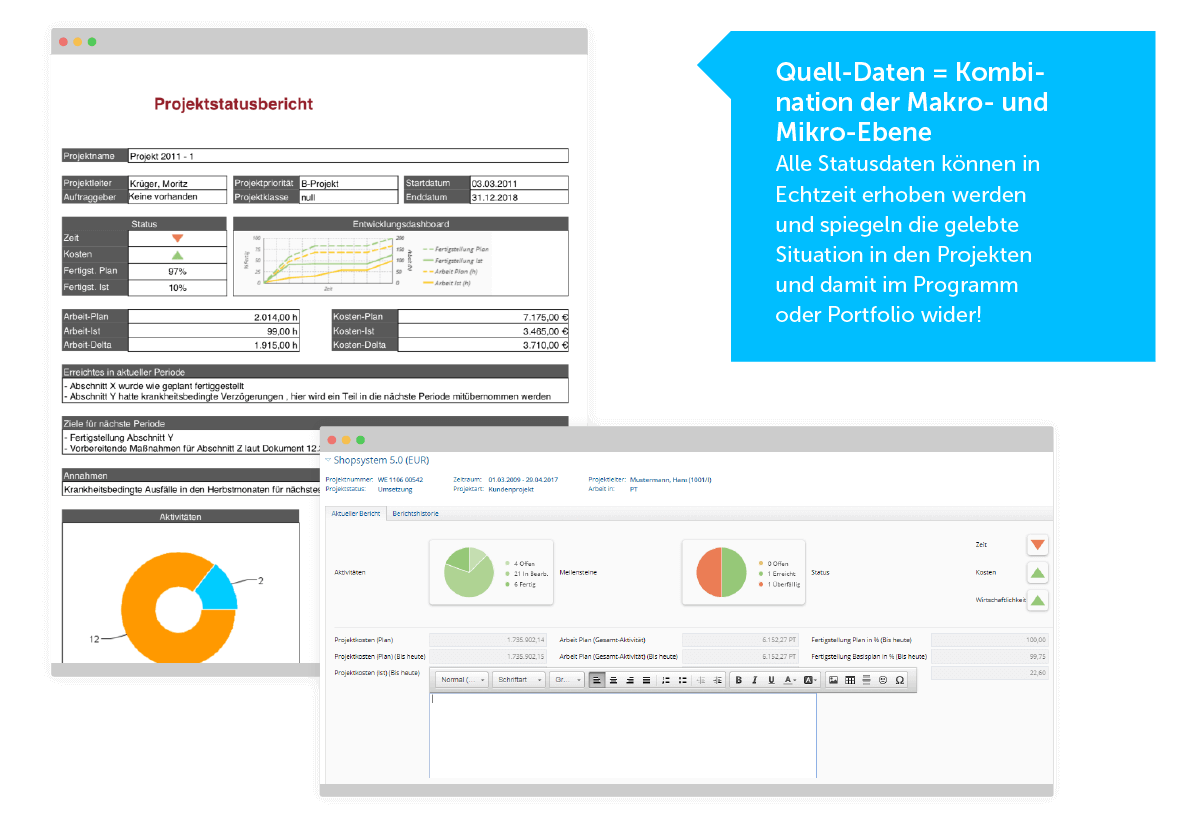Toggle the Wirtschaftlichkeit status indicator
This screenshot has width=1200, height=821.
pyautogui.click(x=1037, y=601)
